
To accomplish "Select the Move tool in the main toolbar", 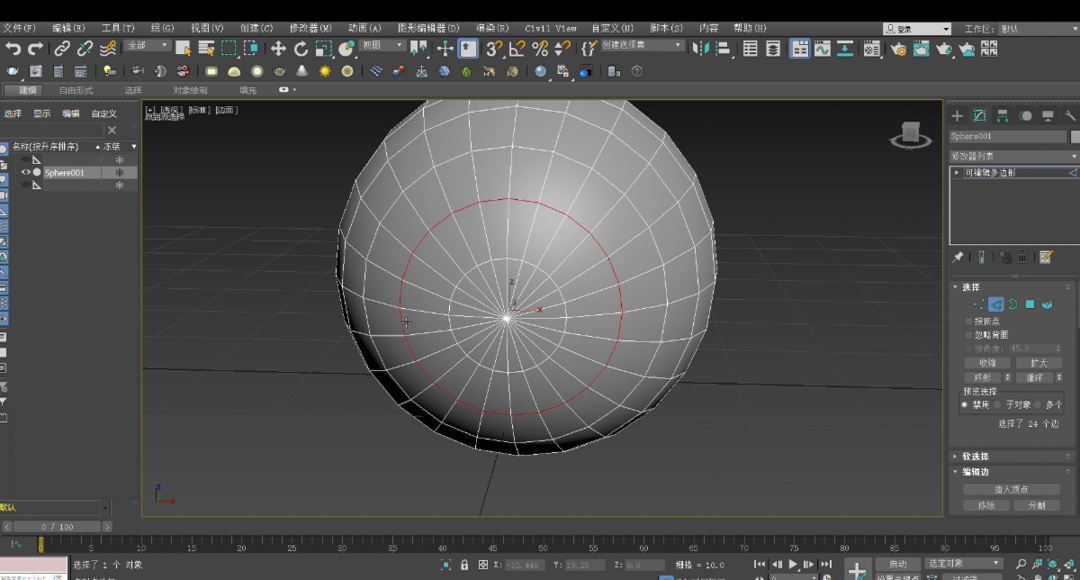I will tap(278, 48).
